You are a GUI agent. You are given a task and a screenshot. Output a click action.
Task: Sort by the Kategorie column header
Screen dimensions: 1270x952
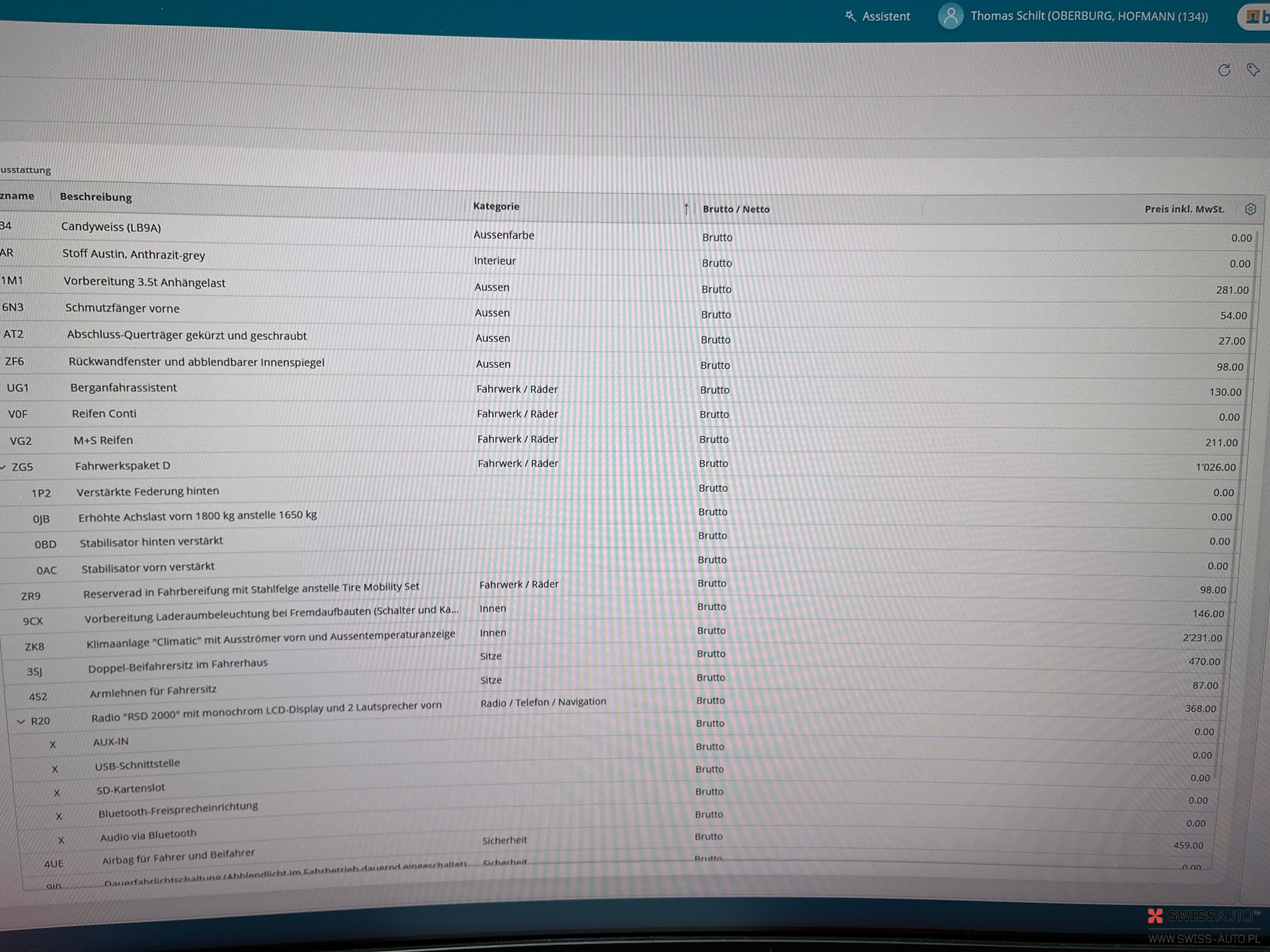coord(496,207)
